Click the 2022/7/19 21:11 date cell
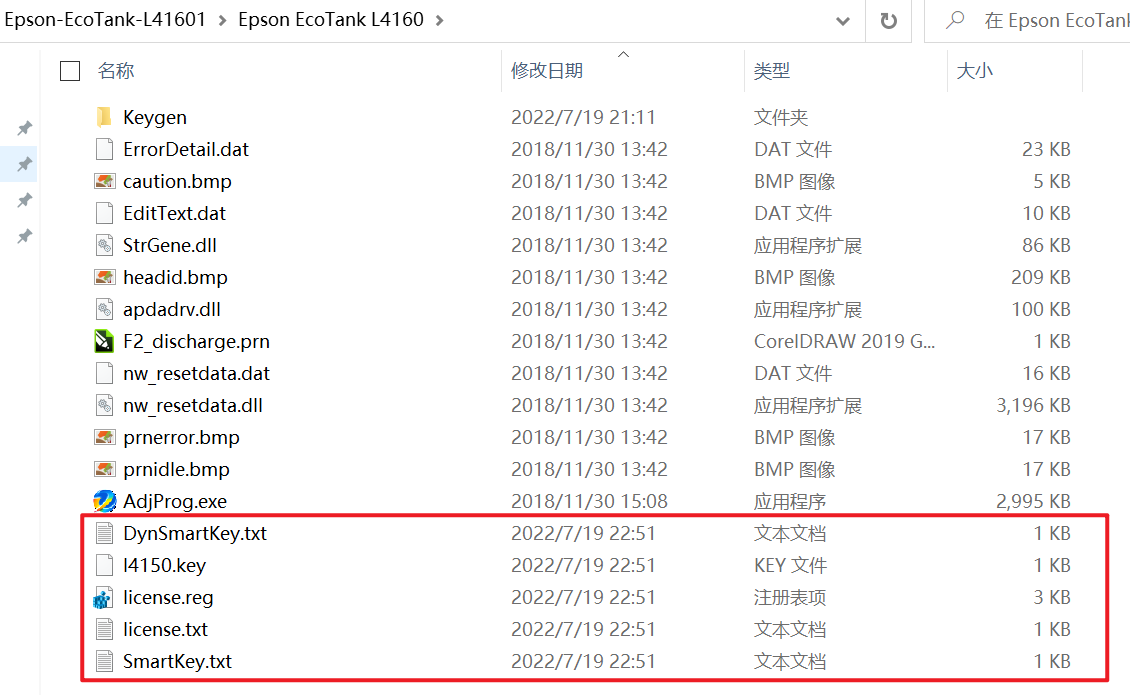1130x695 pixels. 583,117
